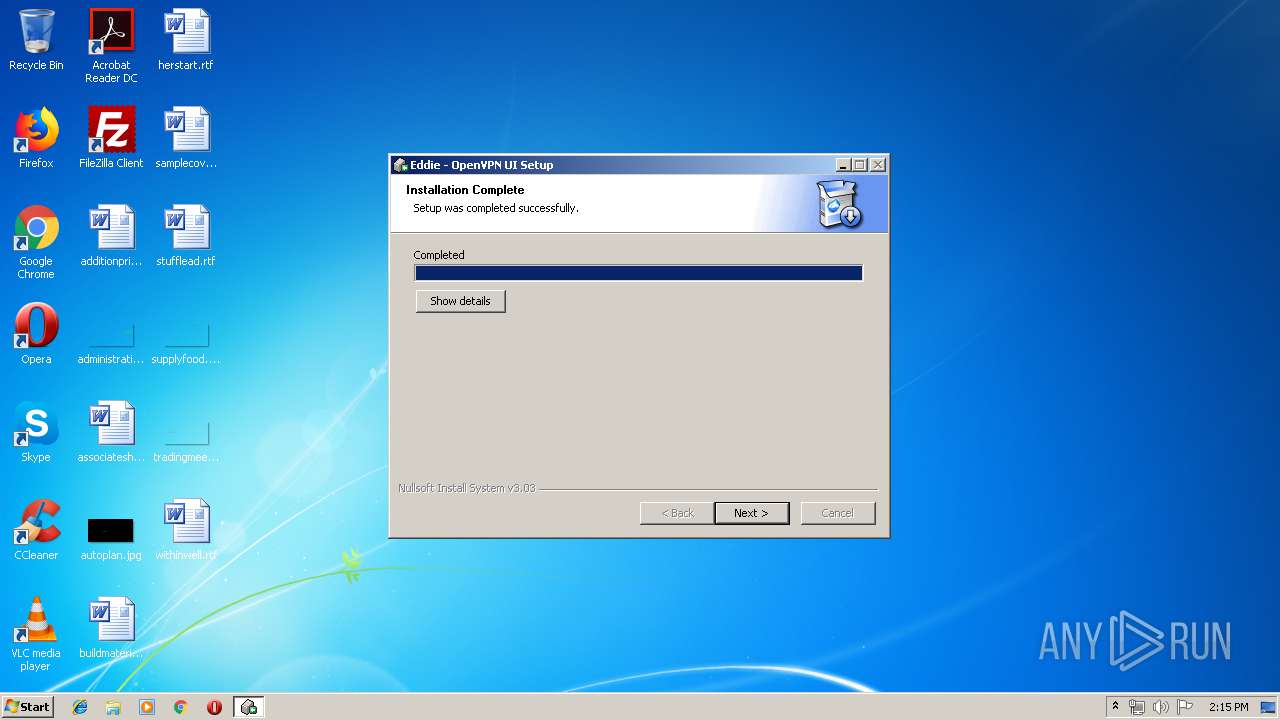Click Next in Eddie setup
Image resolution: width=1280 pixels, height=720 pixels.
tap(752, 513)
